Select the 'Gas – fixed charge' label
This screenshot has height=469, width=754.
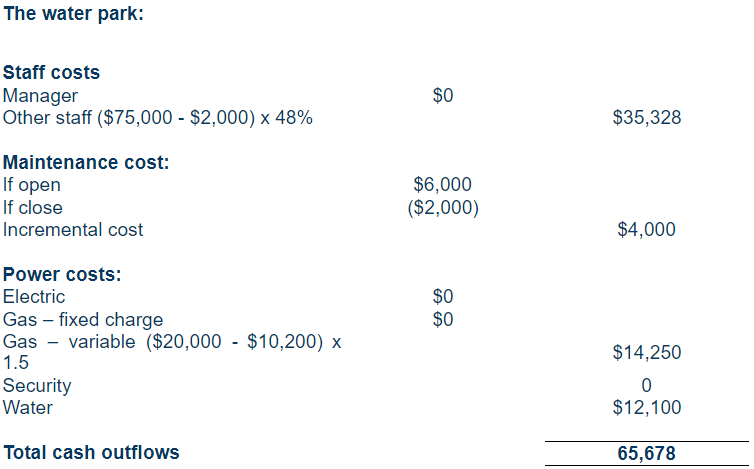click(83, 320)
